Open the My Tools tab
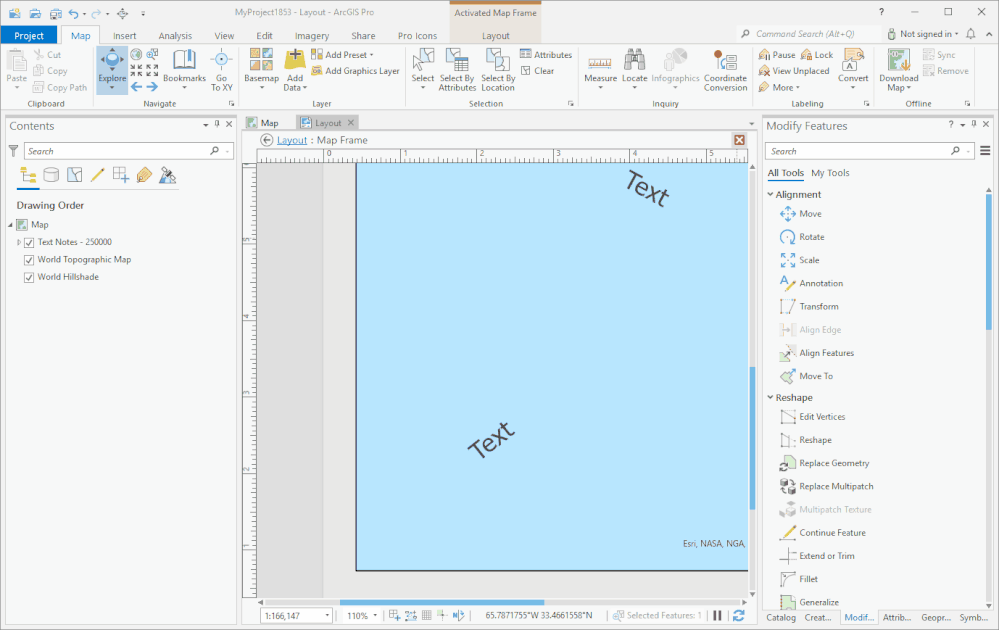Viewport: 999px width, 630px height. click(830, 173)
